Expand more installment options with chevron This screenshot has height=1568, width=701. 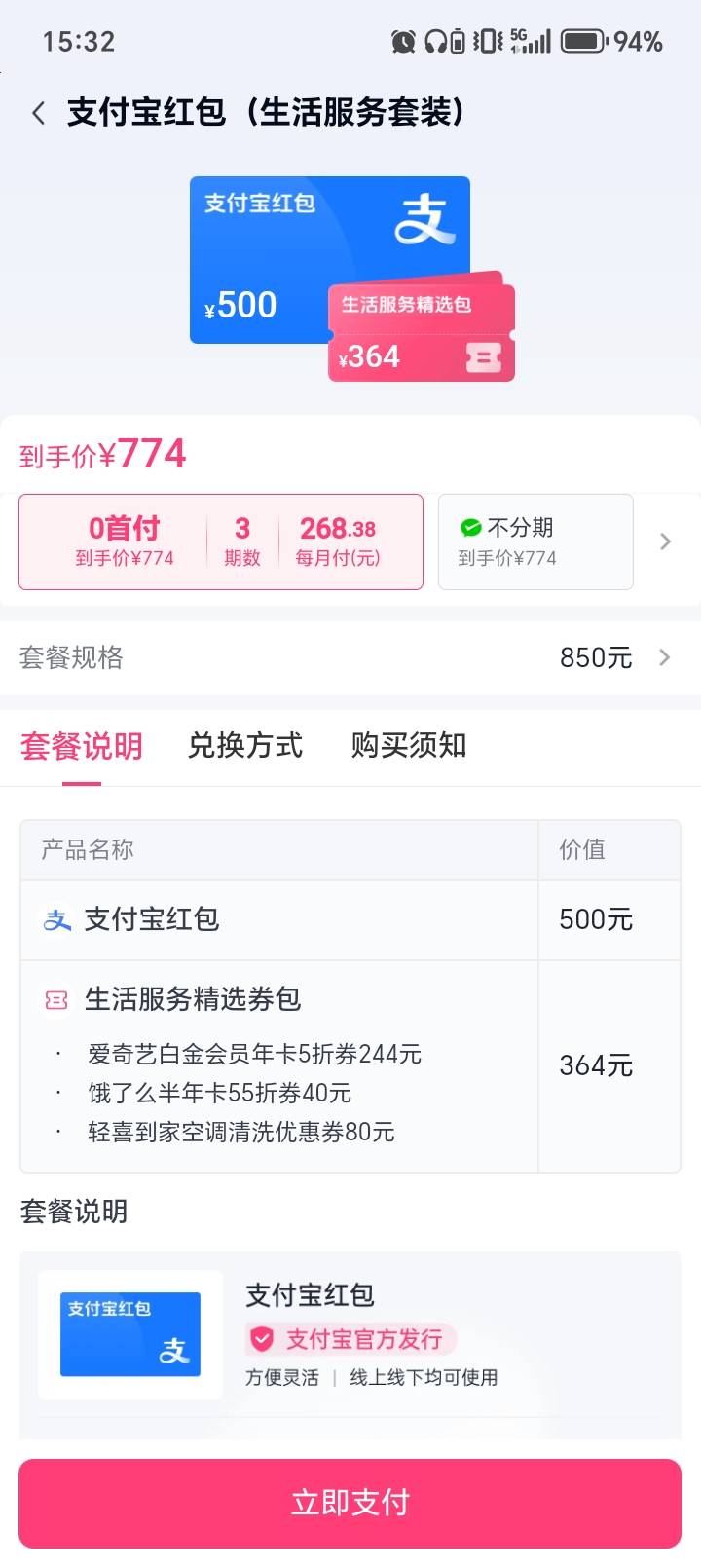pyautogui.click(x=666, y=541)
